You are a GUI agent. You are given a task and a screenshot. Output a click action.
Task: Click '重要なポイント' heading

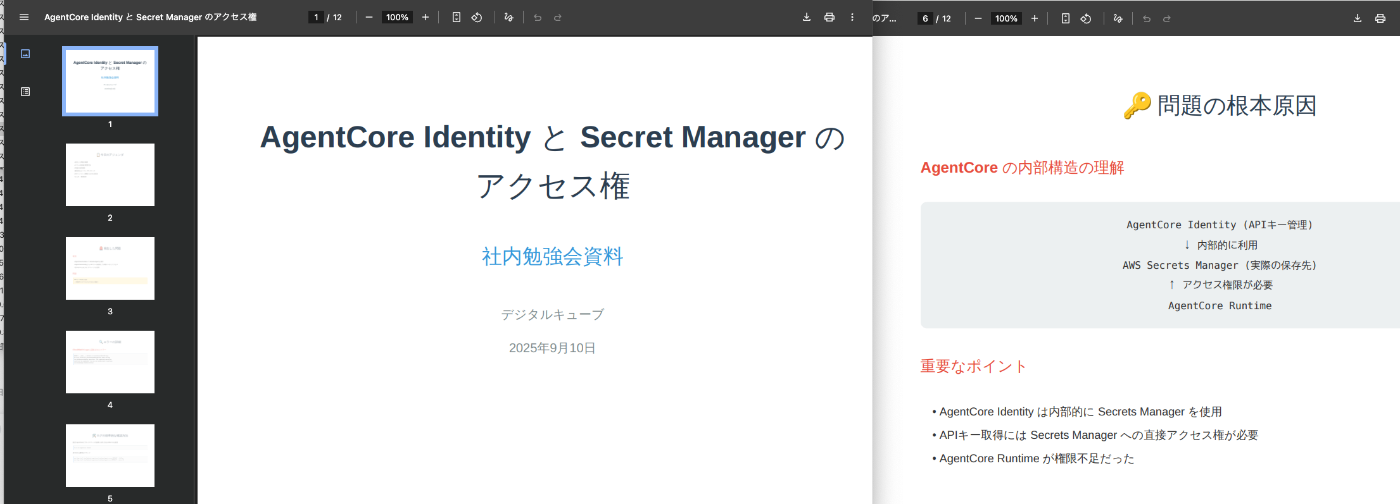[x=973, y=366]
